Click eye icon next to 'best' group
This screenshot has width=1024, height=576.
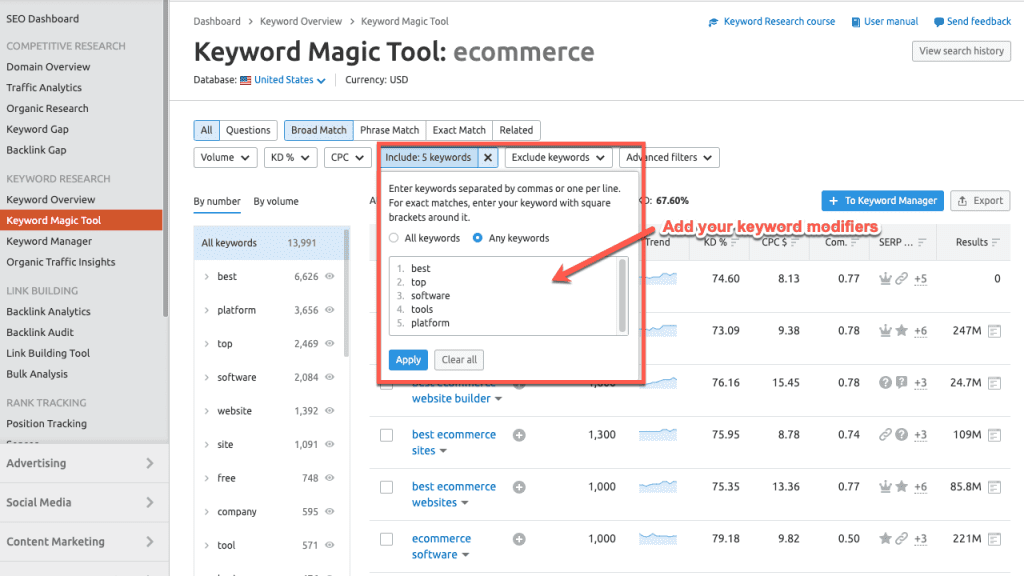tap(330, 277)
